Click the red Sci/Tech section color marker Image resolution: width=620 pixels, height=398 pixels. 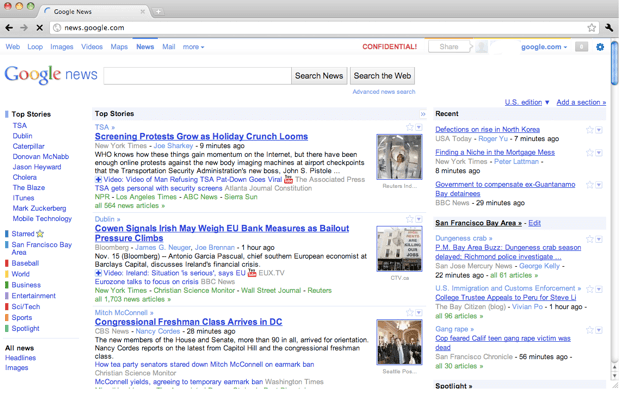[7, 307]
